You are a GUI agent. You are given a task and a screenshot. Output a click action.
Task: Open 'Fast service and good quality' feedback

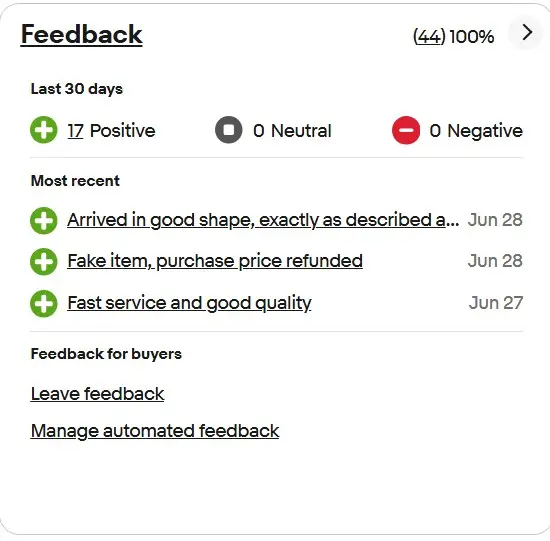pyautogui.click(x=189, y=303)
